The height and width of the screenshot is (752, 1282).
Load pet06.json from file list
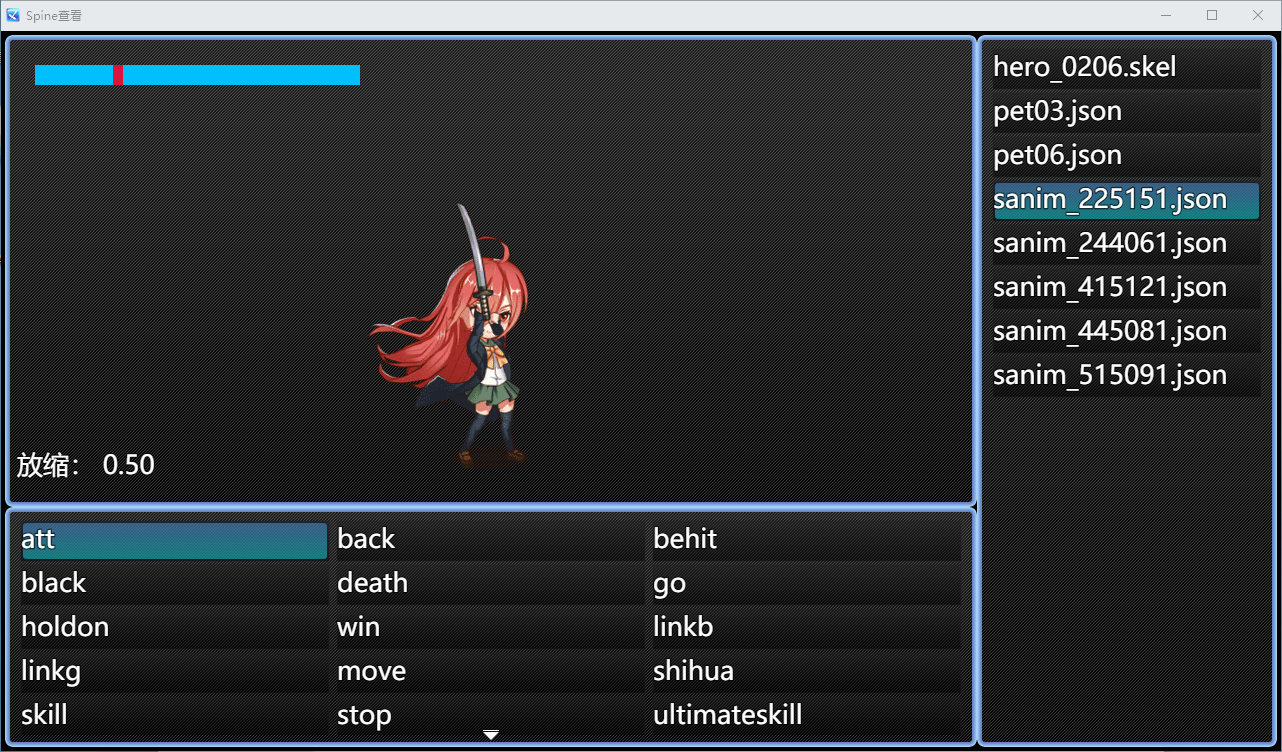1126,156
